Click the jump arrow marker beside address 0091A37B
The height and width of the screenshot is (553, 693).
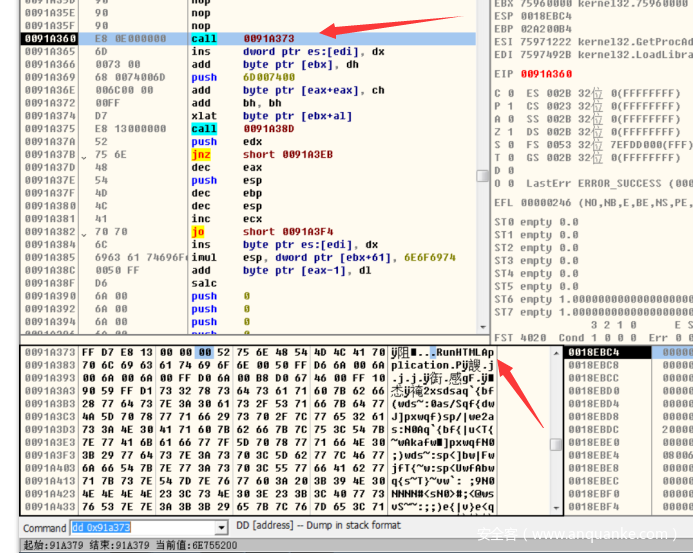[x=85, y=155]
